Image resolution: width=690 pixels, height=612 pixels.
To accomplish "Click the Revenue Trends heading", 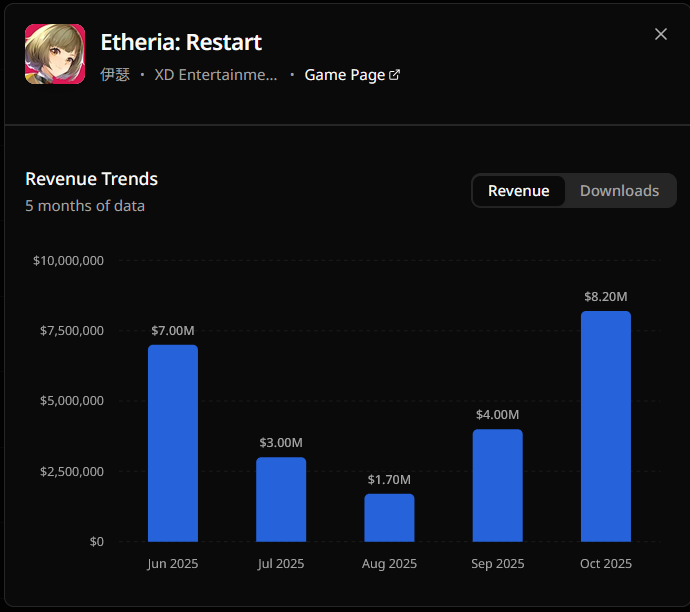I will pyautogui.click(x=91, y=179).
